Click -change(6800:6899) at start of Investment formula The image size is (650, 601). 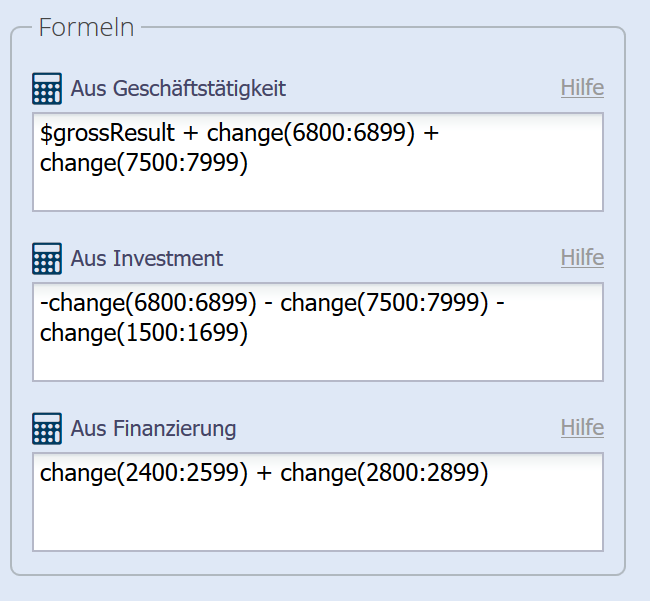coord(147,304)
